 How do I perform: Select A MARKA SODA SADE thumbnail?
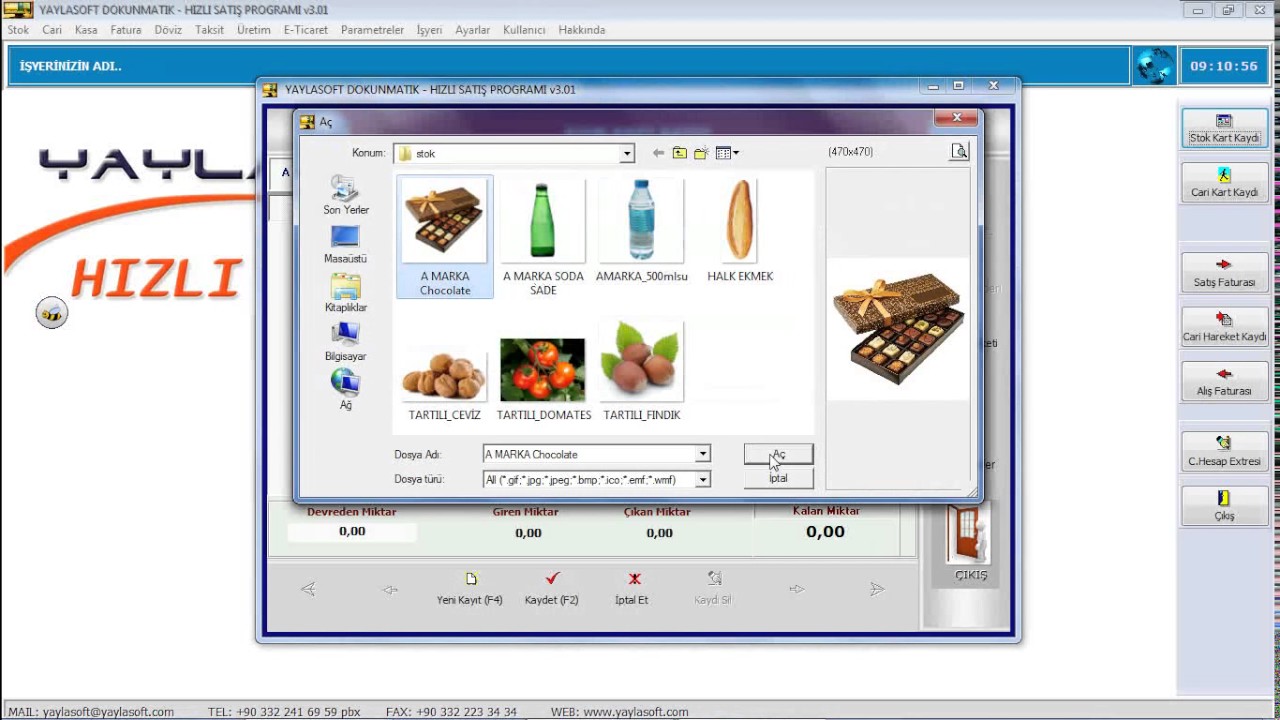(x=543, y=238)
